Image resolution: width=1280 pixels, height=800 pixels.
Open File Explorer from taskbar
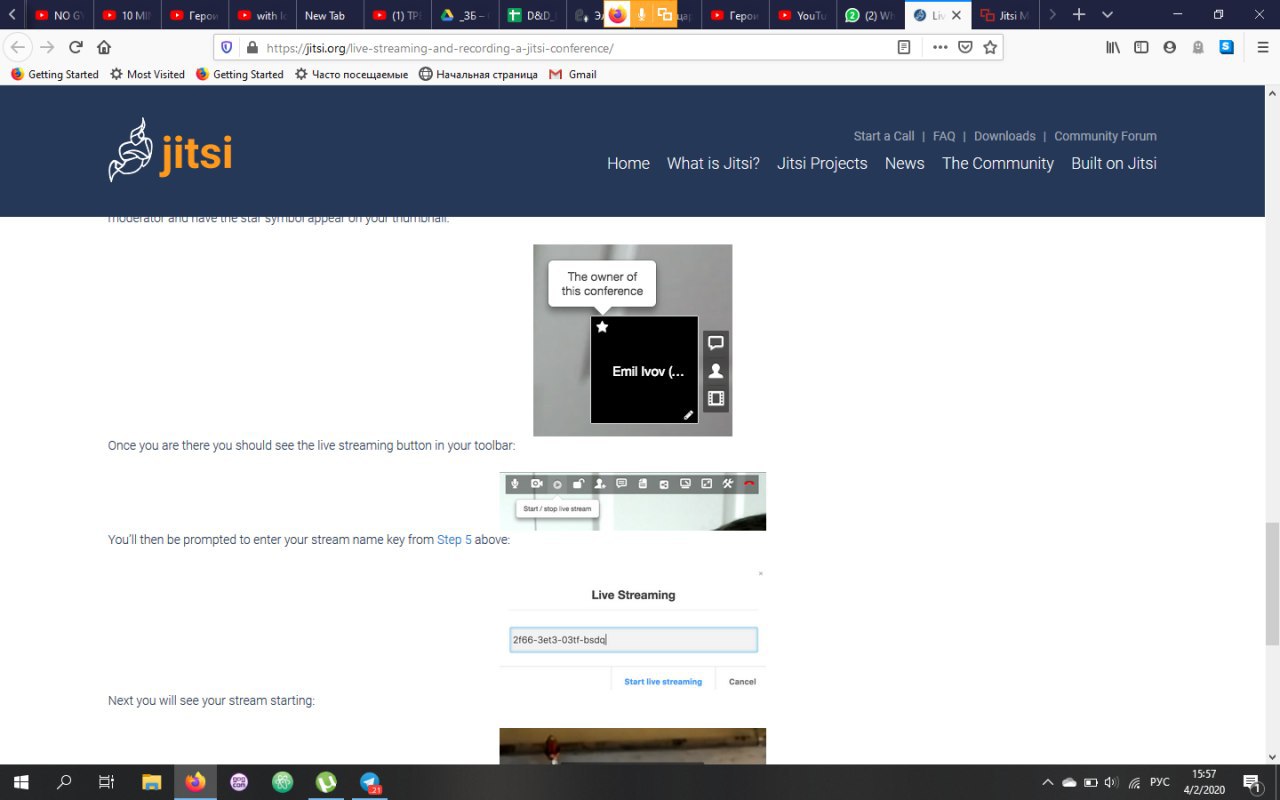(x=151, y=782)
